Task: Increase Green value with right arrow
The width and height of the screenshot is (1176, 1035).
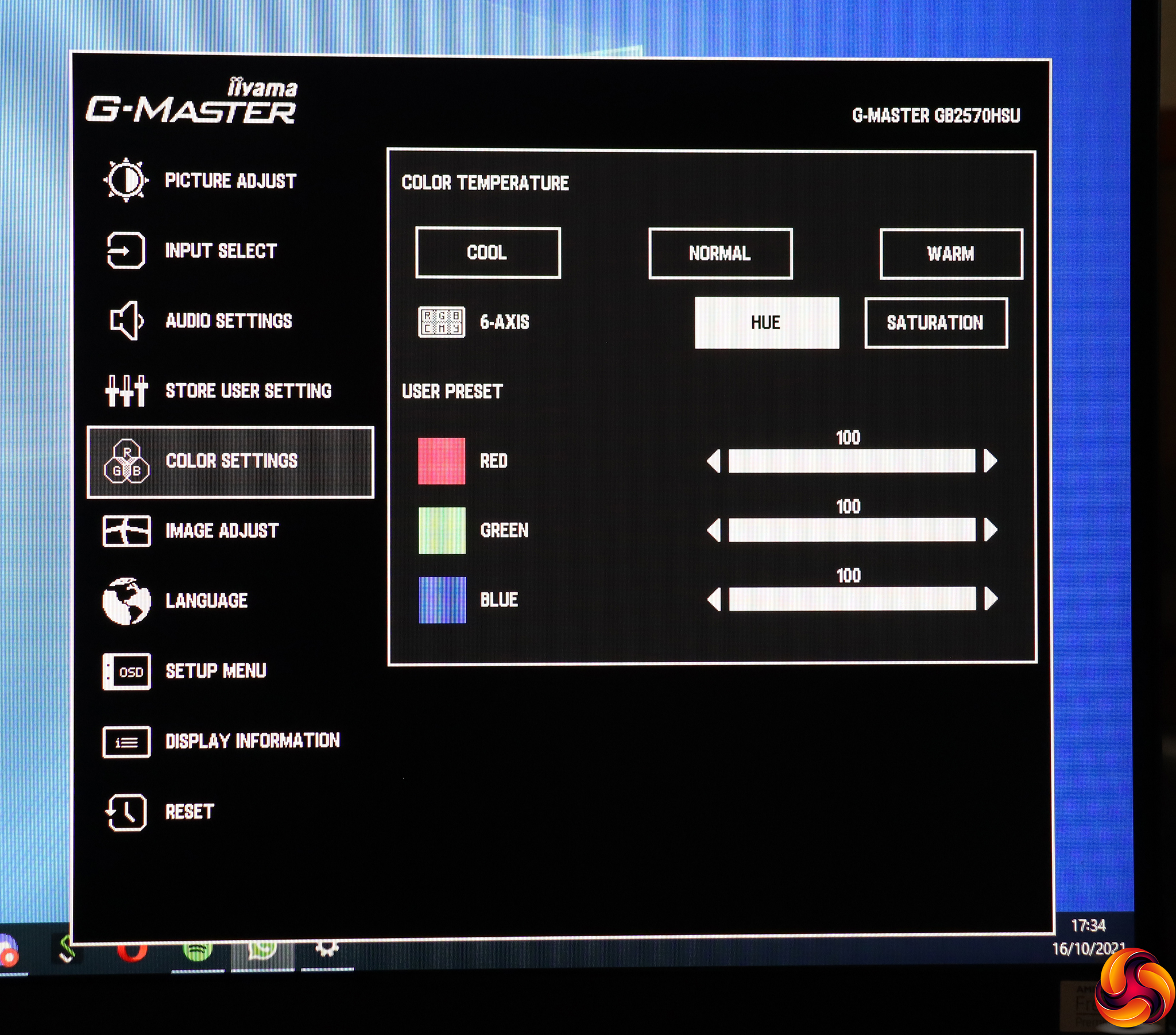Action: (x=990, y=530)
